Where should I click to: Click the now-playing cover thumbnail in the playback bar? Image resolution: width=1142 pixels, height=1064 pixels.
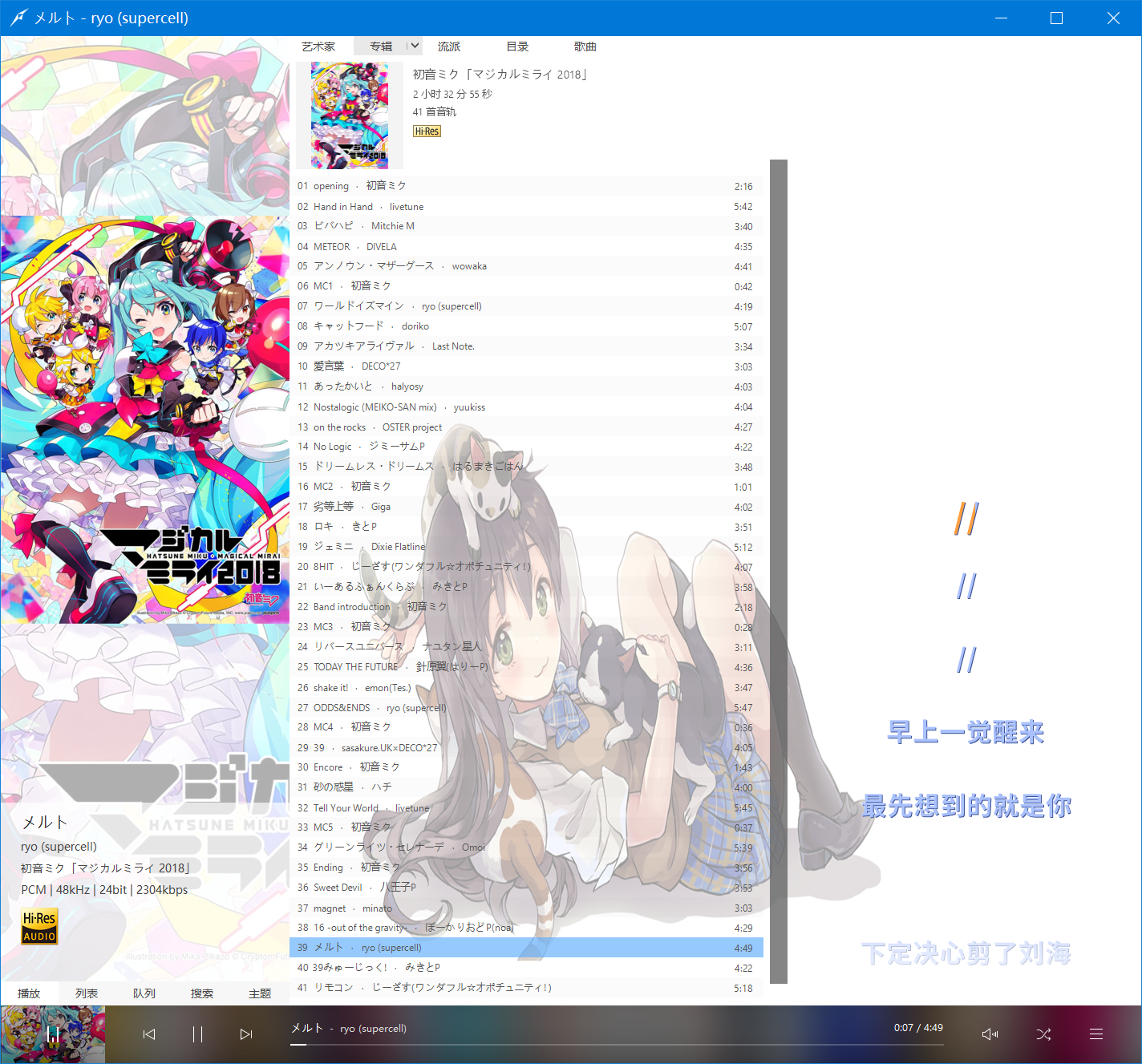point(53,1034)
